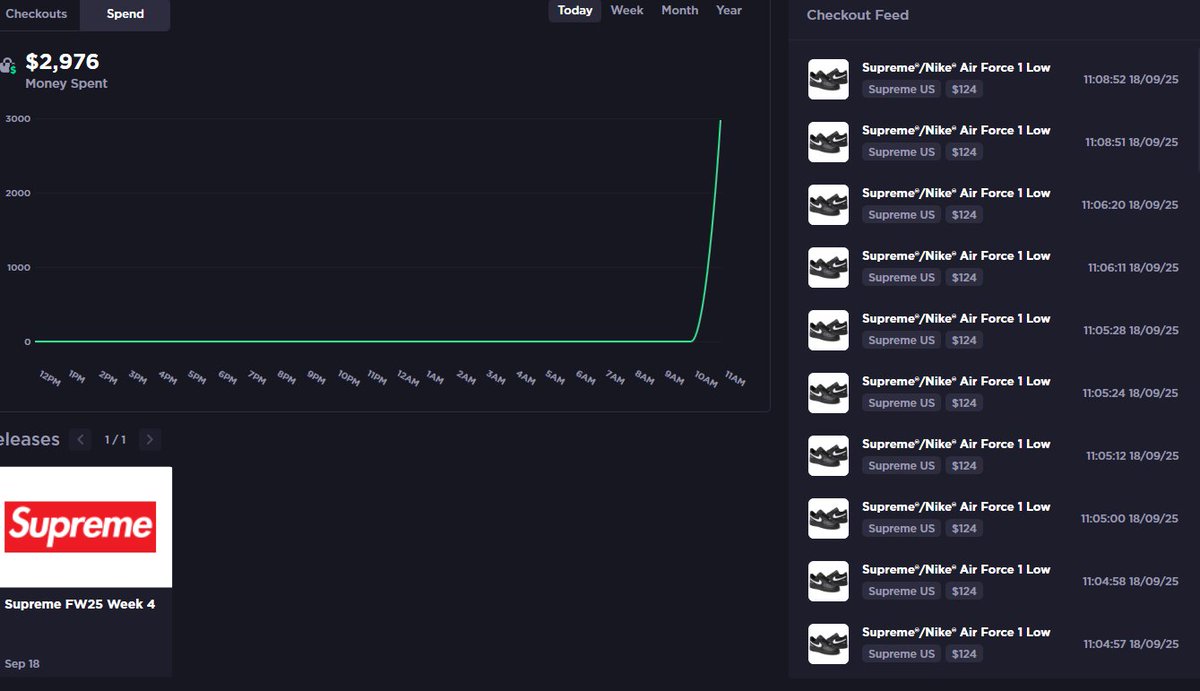Screen dimensions: 1200x691
Task: Select Air Force 1 Low title at 11:04:57
Action: pyautogui.click(x=956, y=632)
